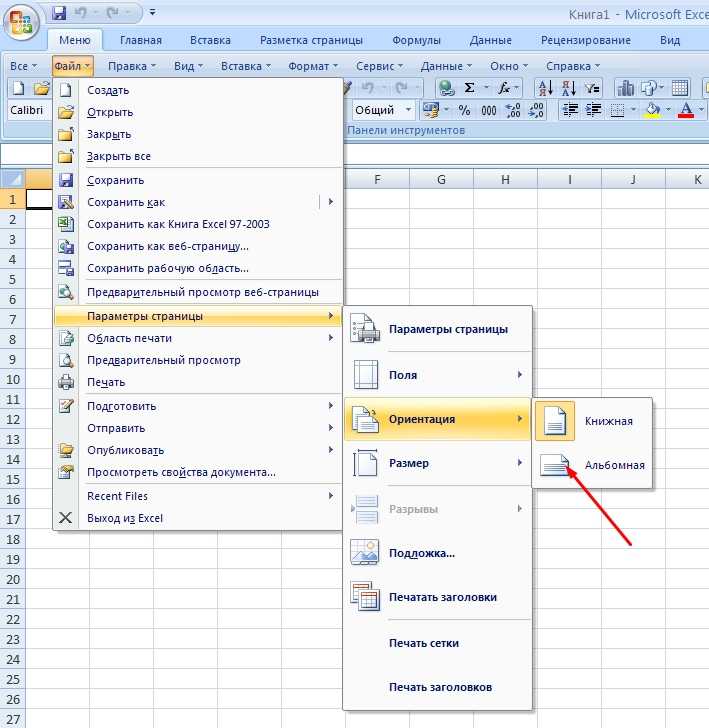Choose Выход из Excel
Image resolution: width=709 pixels, height=728 pixels.
point(198,519)
